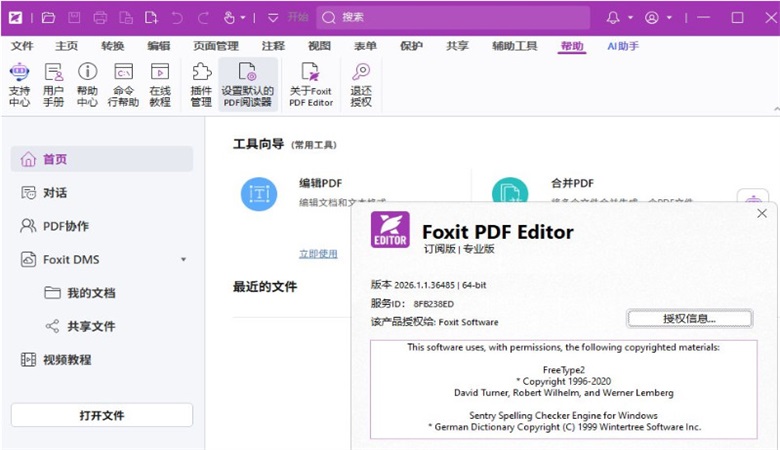Click the user account icon
The width and height of the screenshot is (780, 450).
click(652, 18)
